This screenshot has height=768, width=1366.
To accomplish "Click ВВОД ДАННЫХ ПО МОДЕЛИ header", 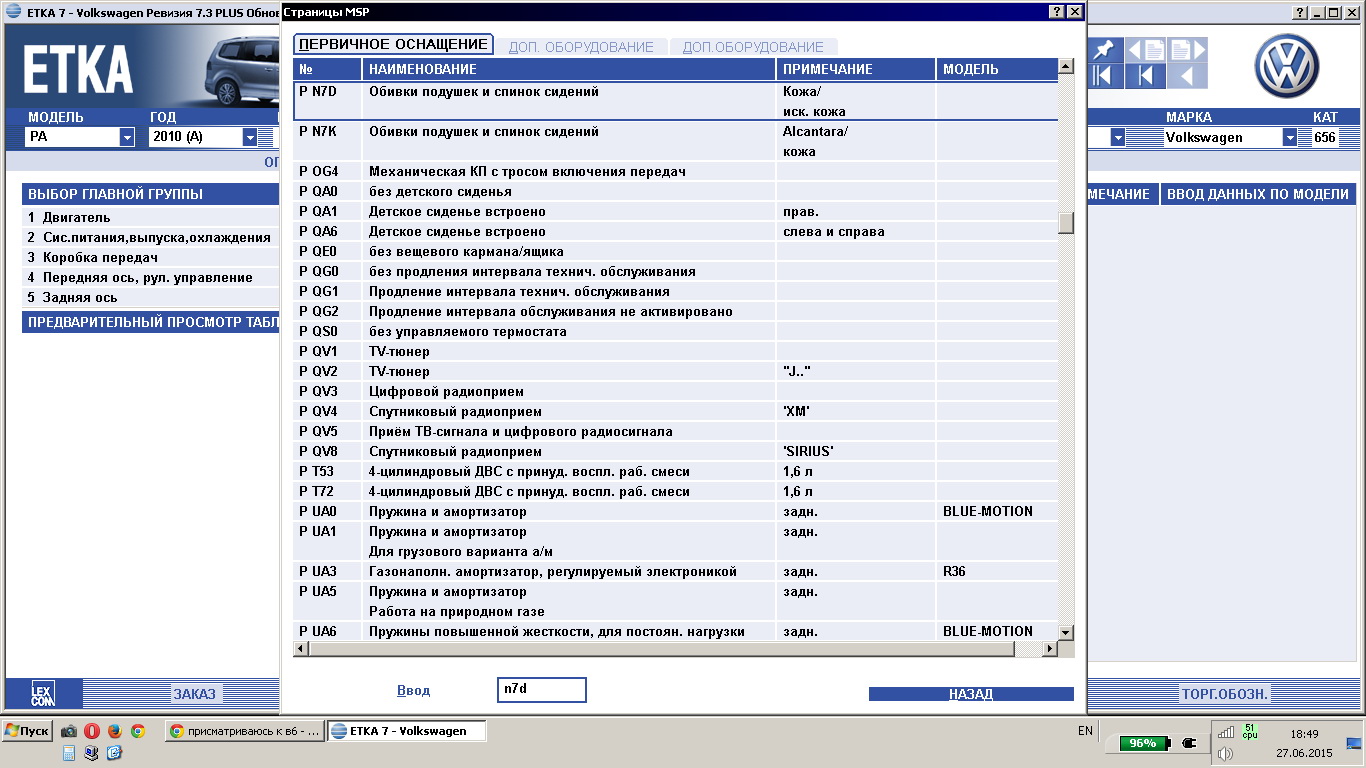I will (x=1257, y=194).
